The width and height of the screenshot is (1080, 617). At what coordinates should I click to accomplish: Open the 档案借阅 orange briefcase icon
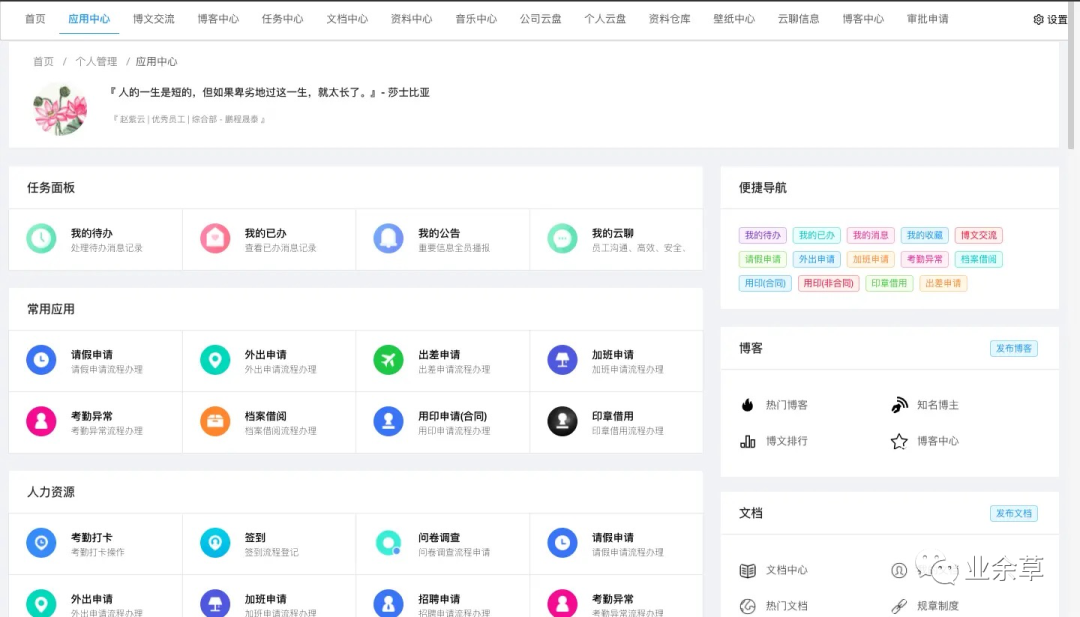(x=215, y=422)
